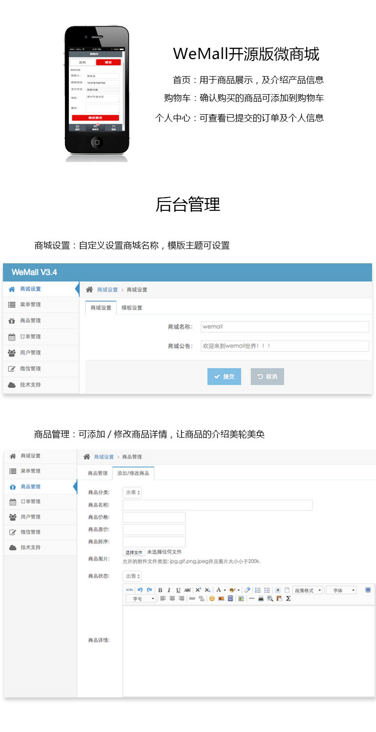Click the 商城公告 announcement input field
The image size is (376, 732).
pos(285,346)
